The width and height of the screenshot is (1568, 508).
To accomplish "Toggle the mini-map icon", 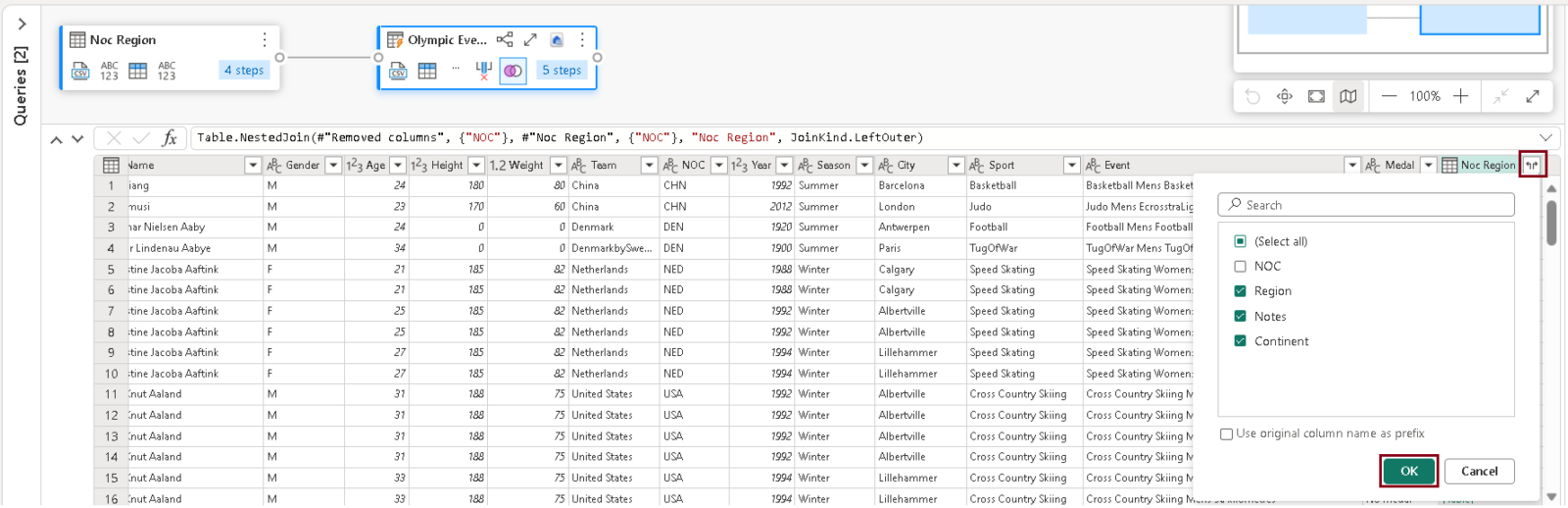I will tap(1348, 96).
